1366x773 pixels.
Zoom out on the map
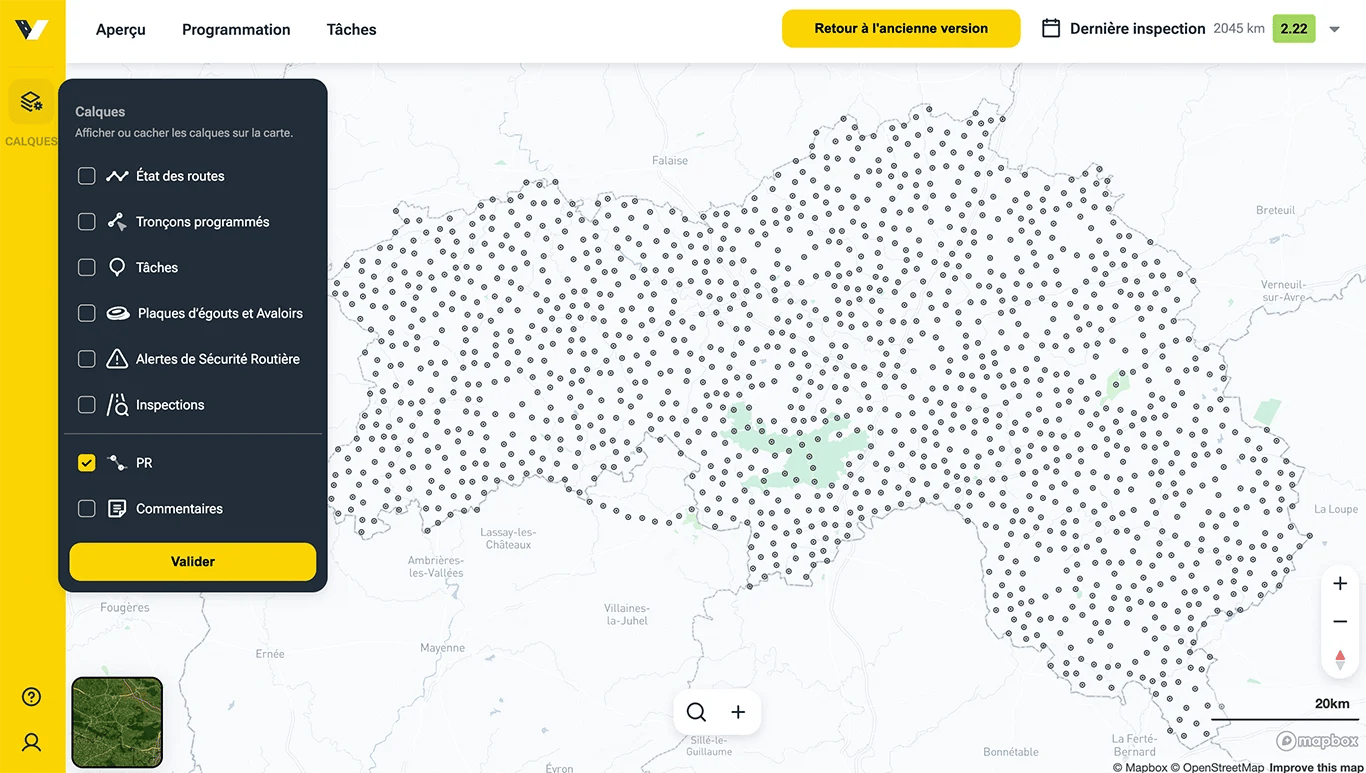[1340, 622]
